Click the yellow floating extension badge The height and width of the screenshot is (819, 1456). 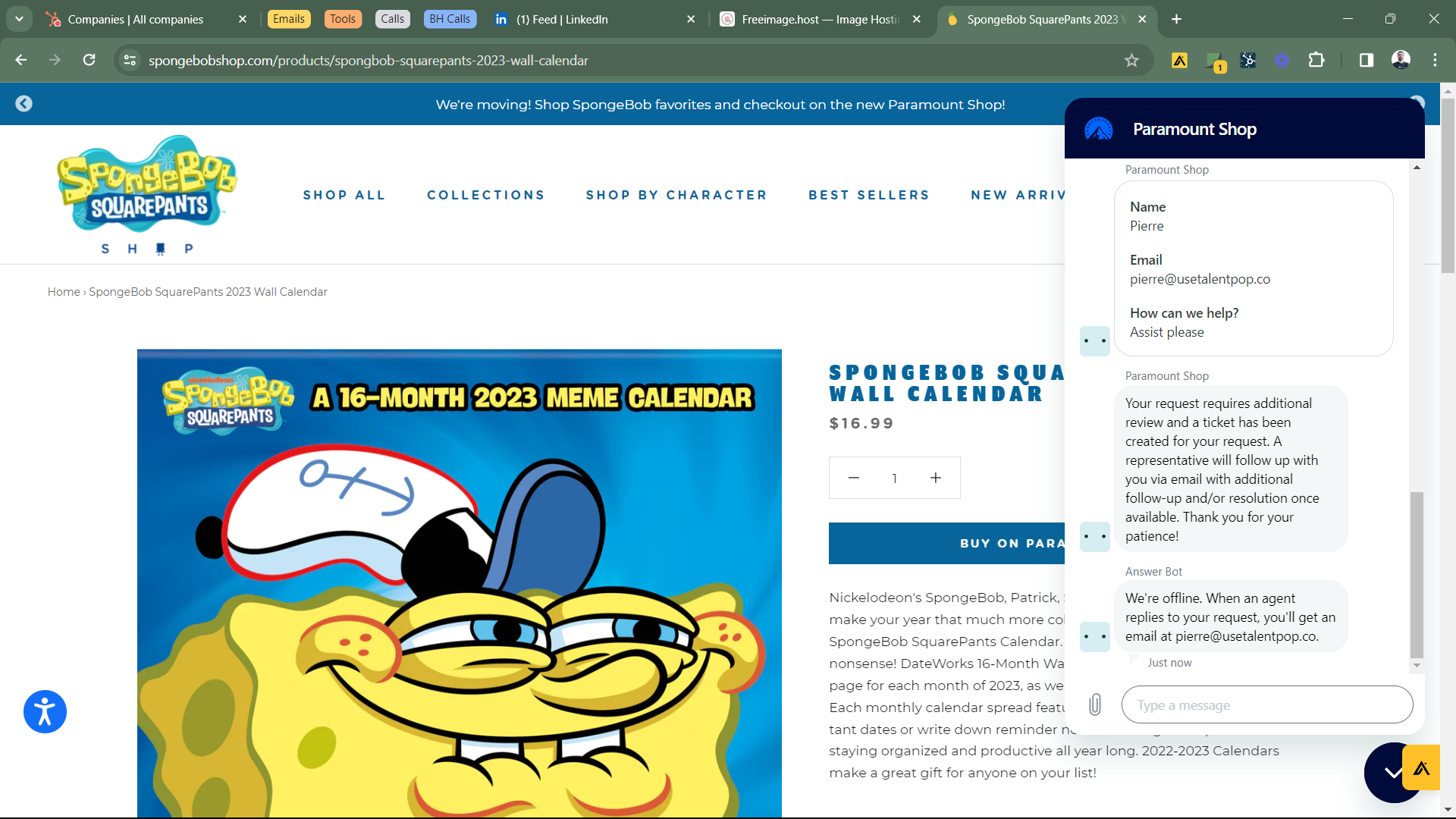1421,768
